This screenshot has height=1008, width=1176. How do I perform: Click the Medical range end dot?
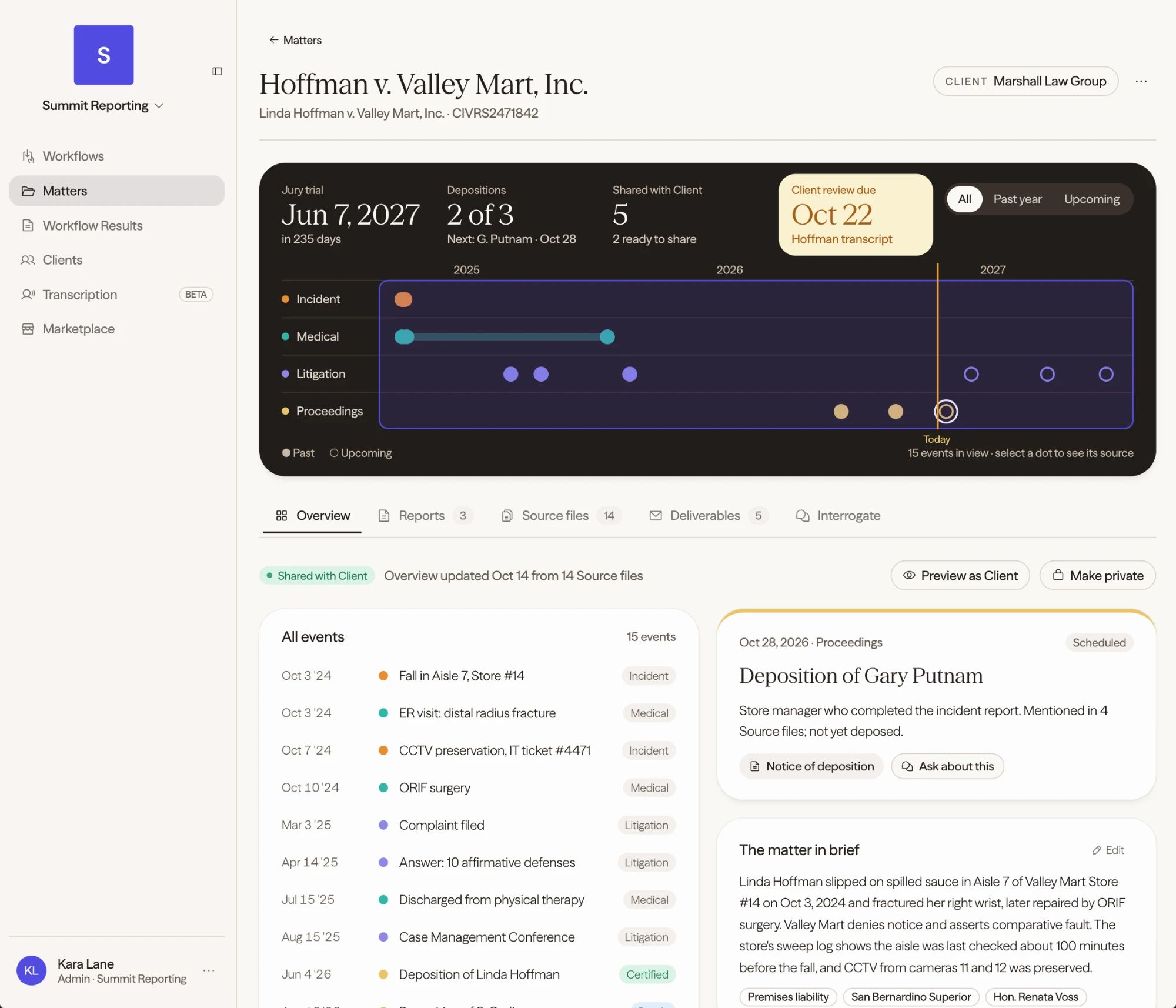pos(607,337)
